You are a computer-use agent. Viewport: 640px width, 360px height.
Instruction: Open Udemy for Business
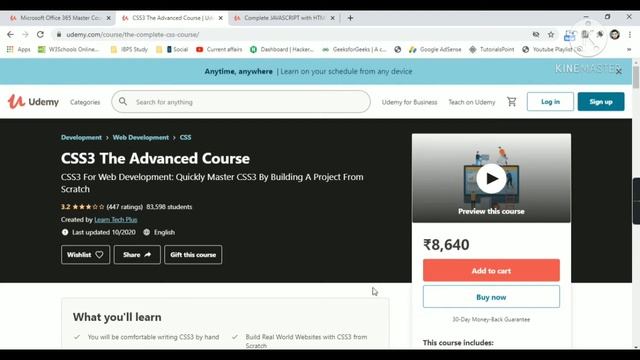tap(409, 102)
